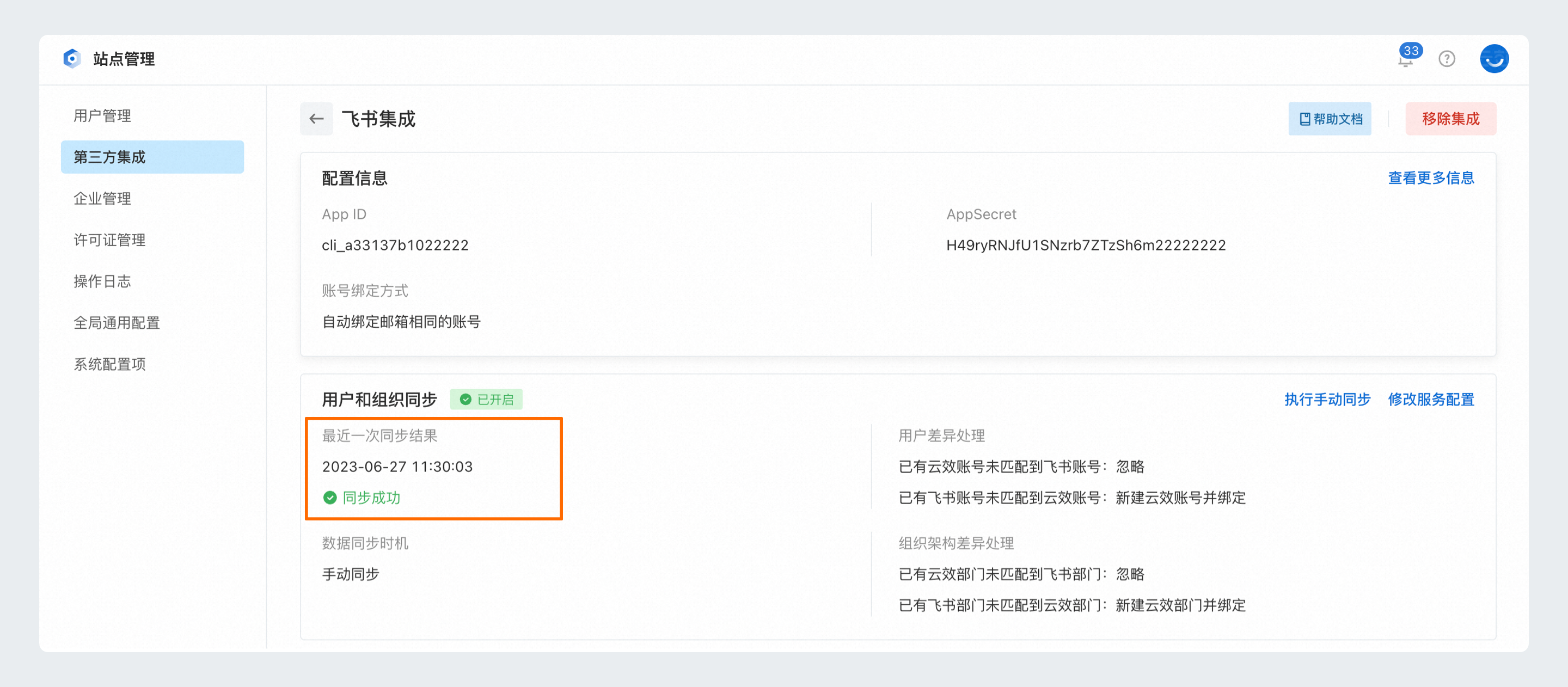The width and height of the screenshot is (1568, 687).
Task: Select 第三方集成 in the sidebar
Action: pyautogui.click(x=152, y=157)
